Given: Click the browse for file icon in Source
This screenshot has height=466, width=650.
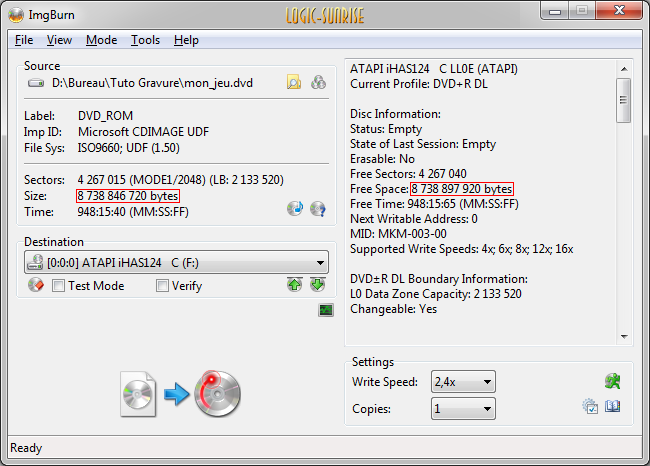Looking at the screenshot, I should tap(294, 83).
